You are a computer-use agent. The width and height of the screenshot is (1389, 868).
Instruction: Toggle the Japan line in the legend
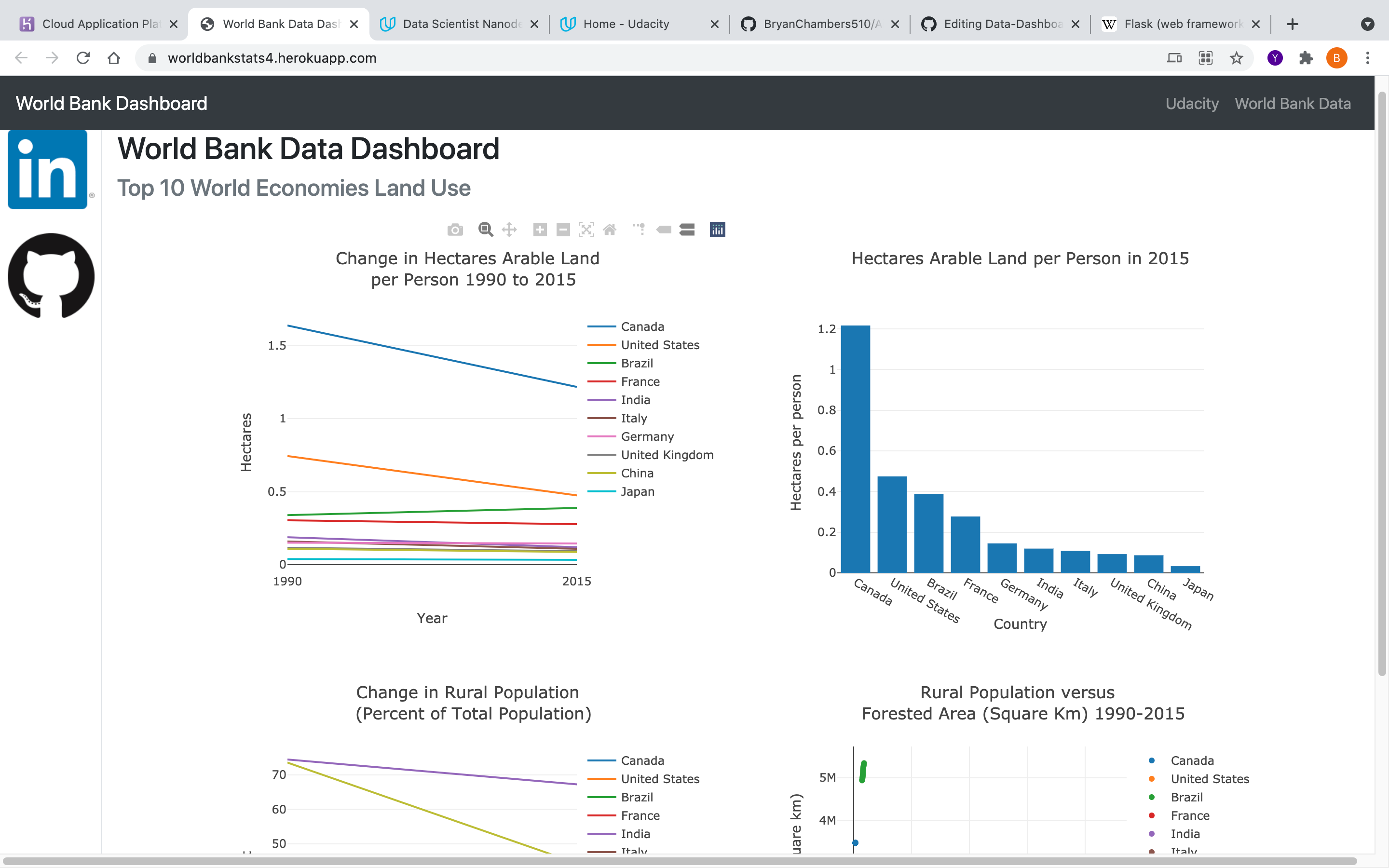point(637,491)
